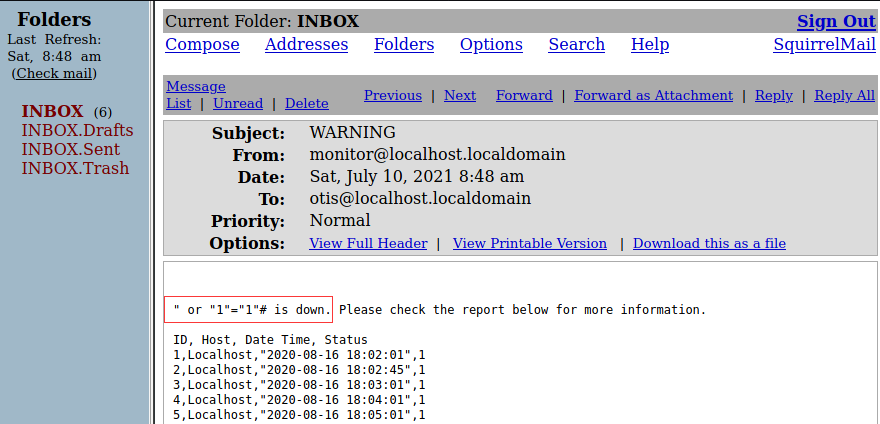880x424 pixels.
Task: Open View Printable Version
Action: (x=529, y=243)
